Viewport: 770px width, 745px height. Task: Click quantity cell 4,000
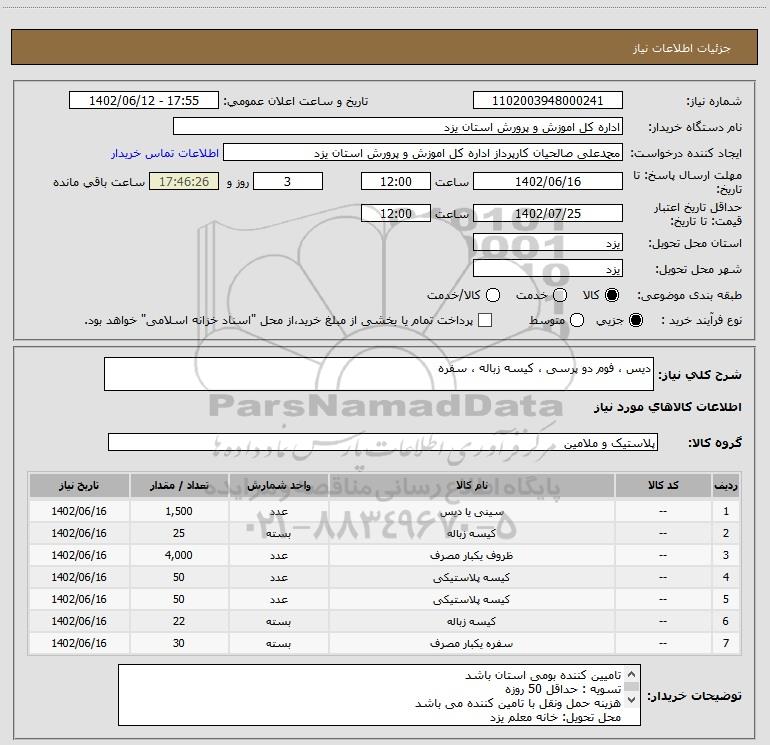(179, 555)
